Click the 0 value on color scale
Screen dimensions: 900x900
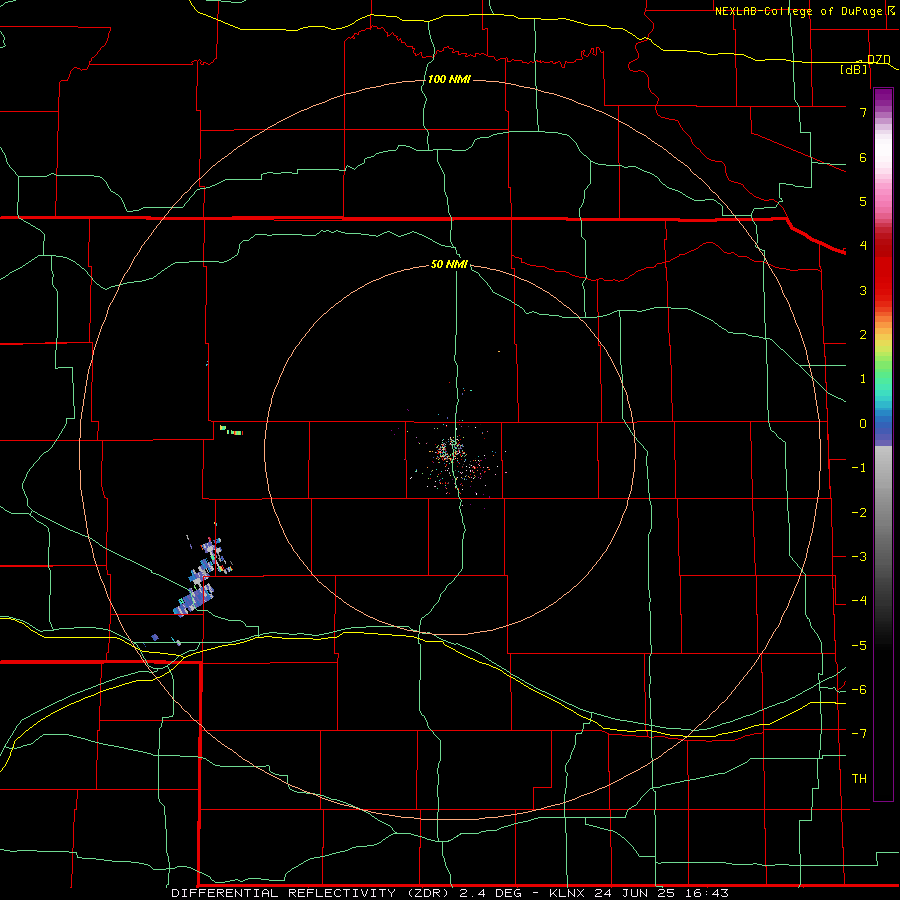pos(863,424)
